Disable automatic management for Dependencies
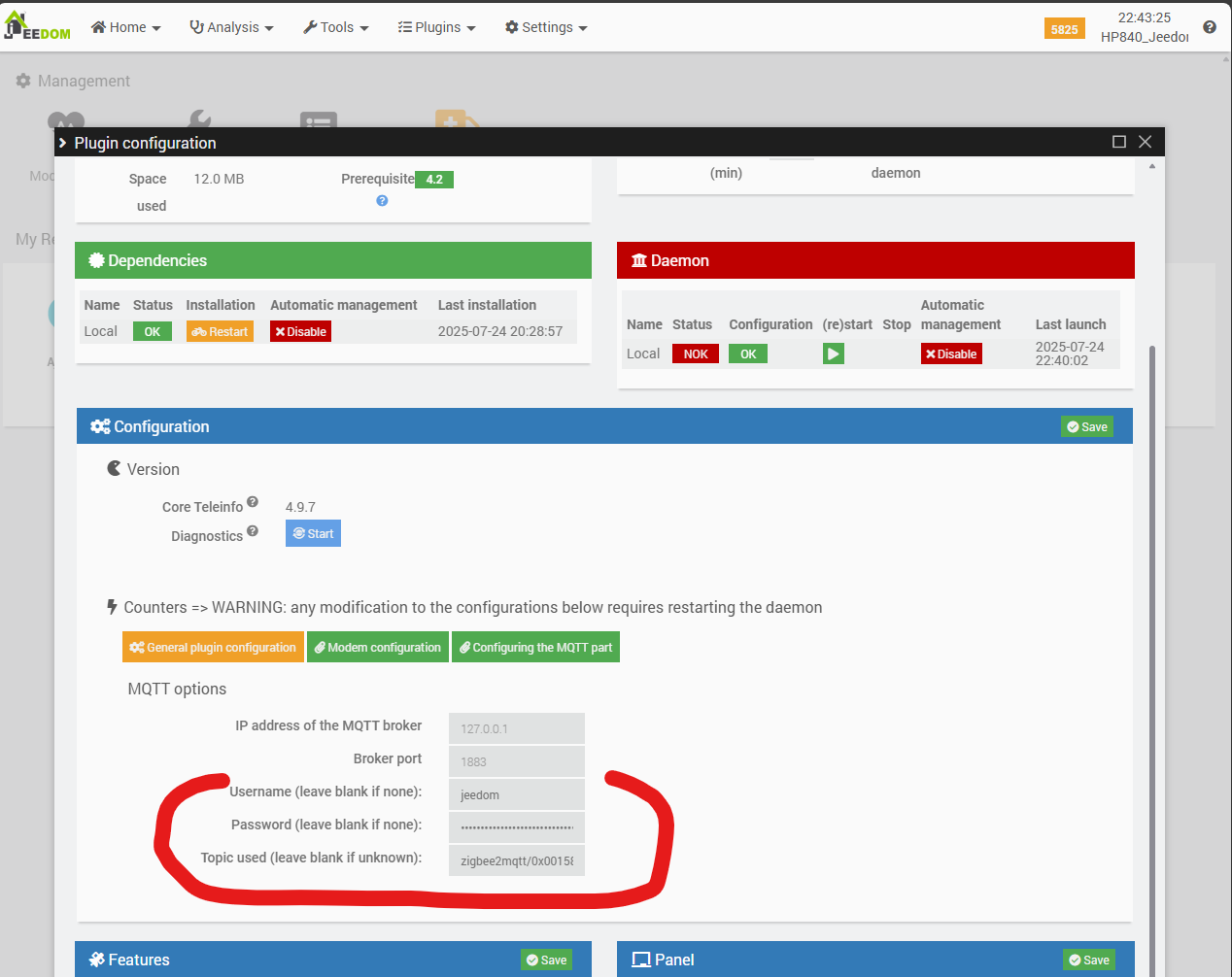The width and height of the screenshot is (1232, 977). pos(301,332)
